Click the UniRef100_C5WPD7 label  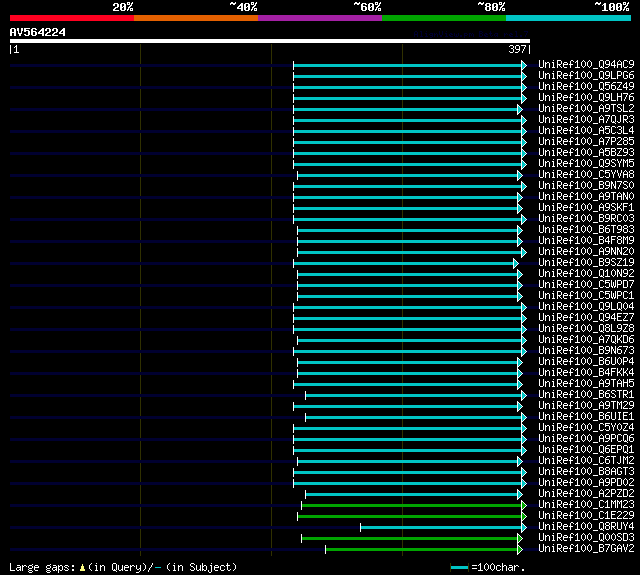coord(586,285)
